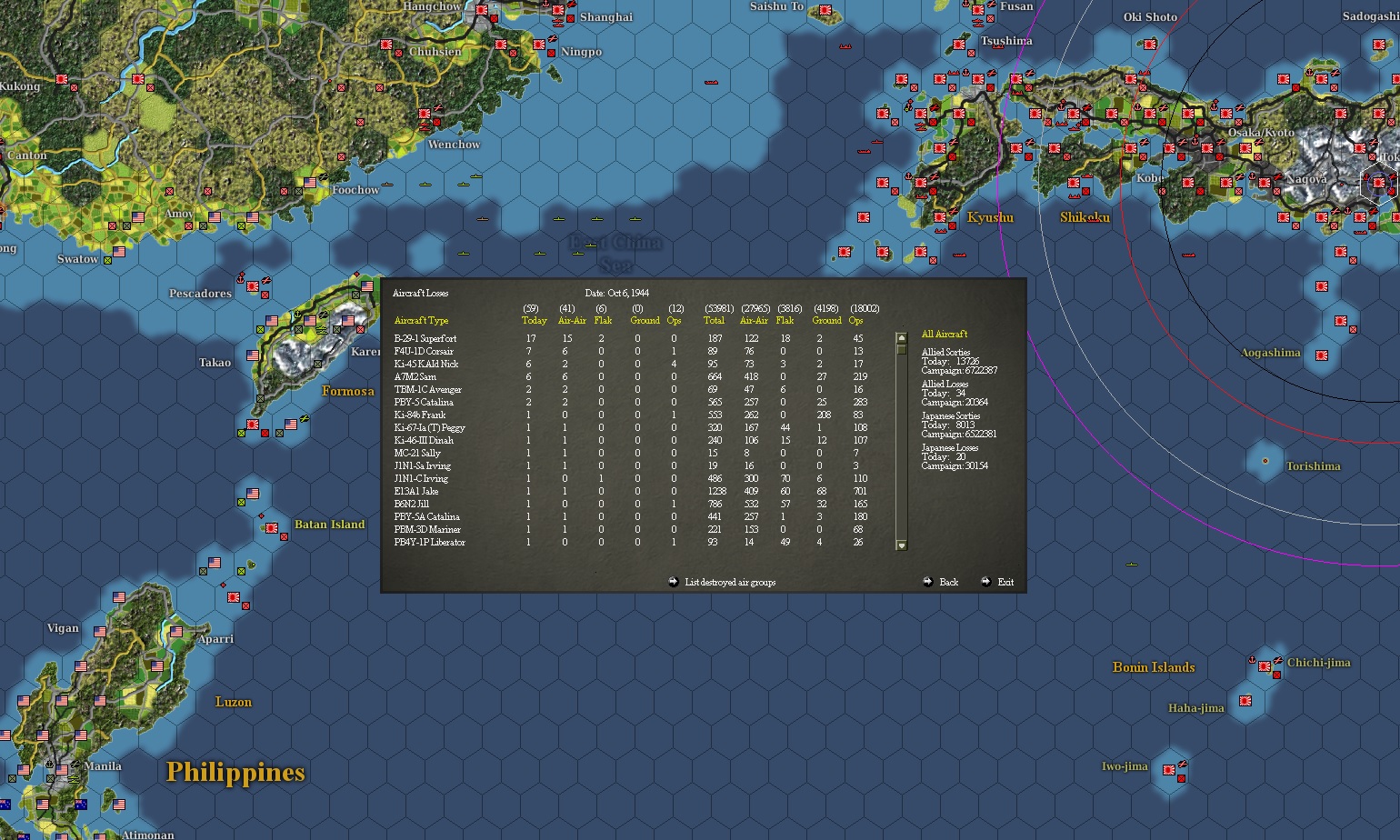Select the Ki-67-Ia (T) Peggy row
This screenshot has height=840, width=1400.
click(629, 427)
